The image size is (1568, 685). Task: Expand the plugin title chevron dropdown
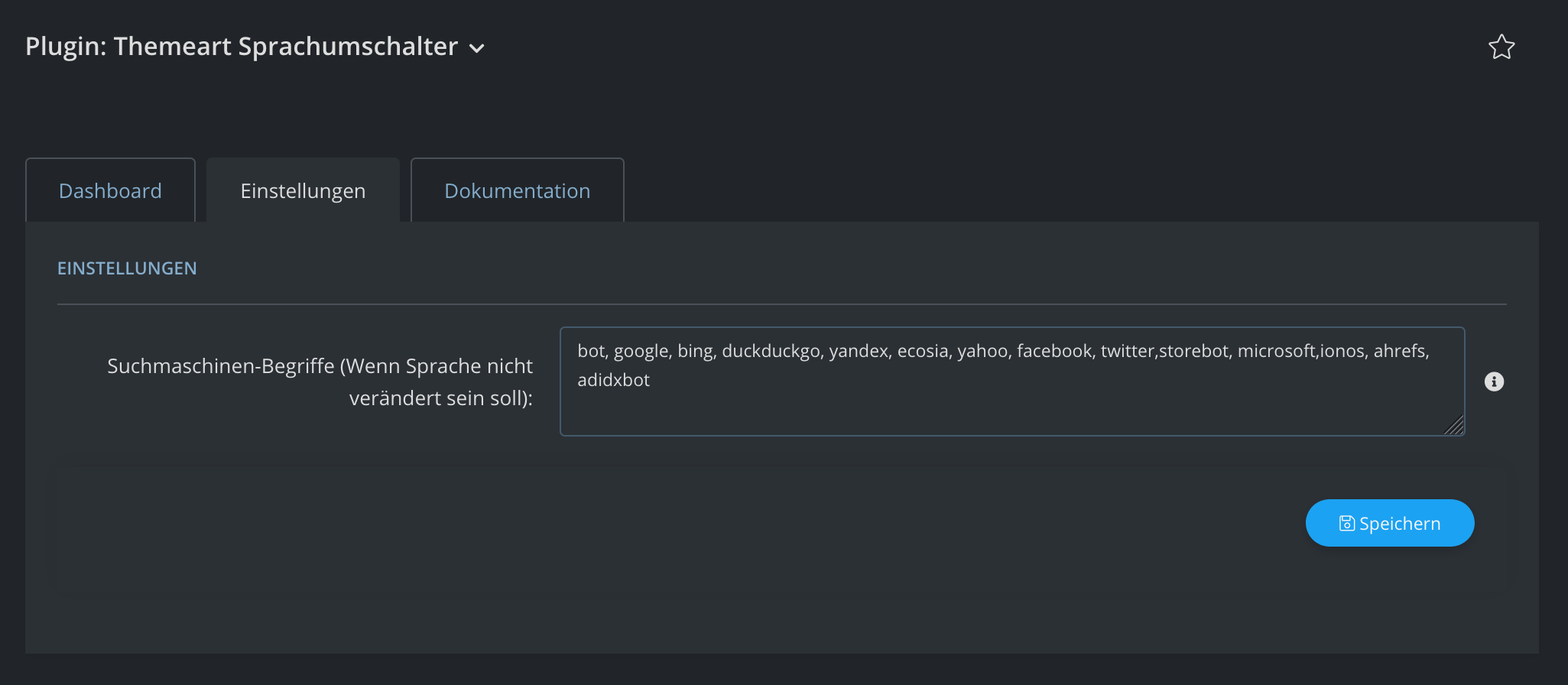477,49
